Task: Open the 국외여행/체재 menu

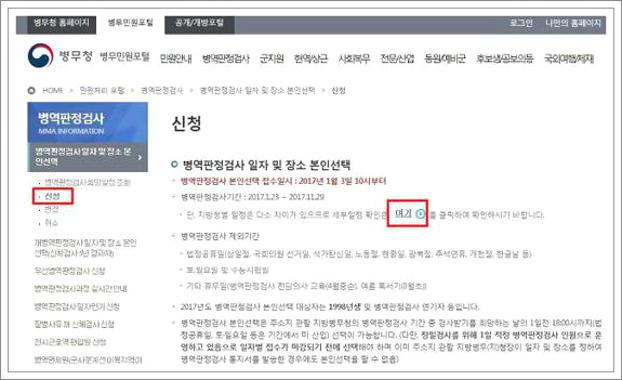Action: coord(569,59)
